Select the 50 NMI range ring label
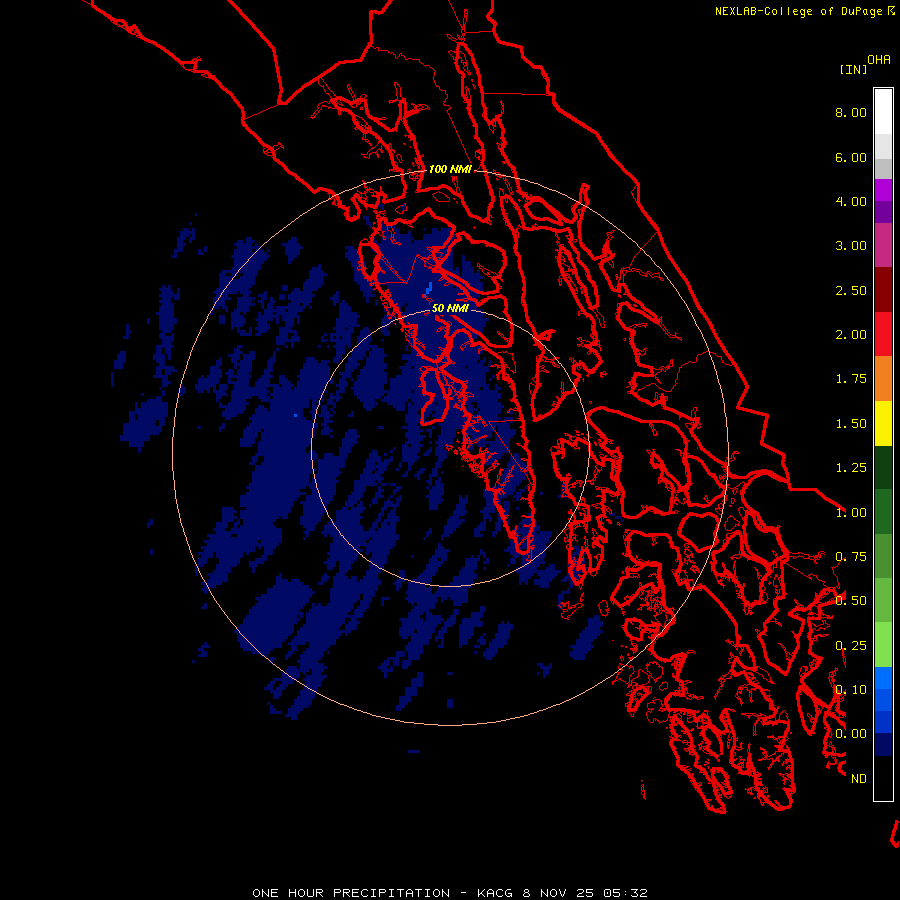900x900 pixels. pyautogui.click(x=451, y=308)
